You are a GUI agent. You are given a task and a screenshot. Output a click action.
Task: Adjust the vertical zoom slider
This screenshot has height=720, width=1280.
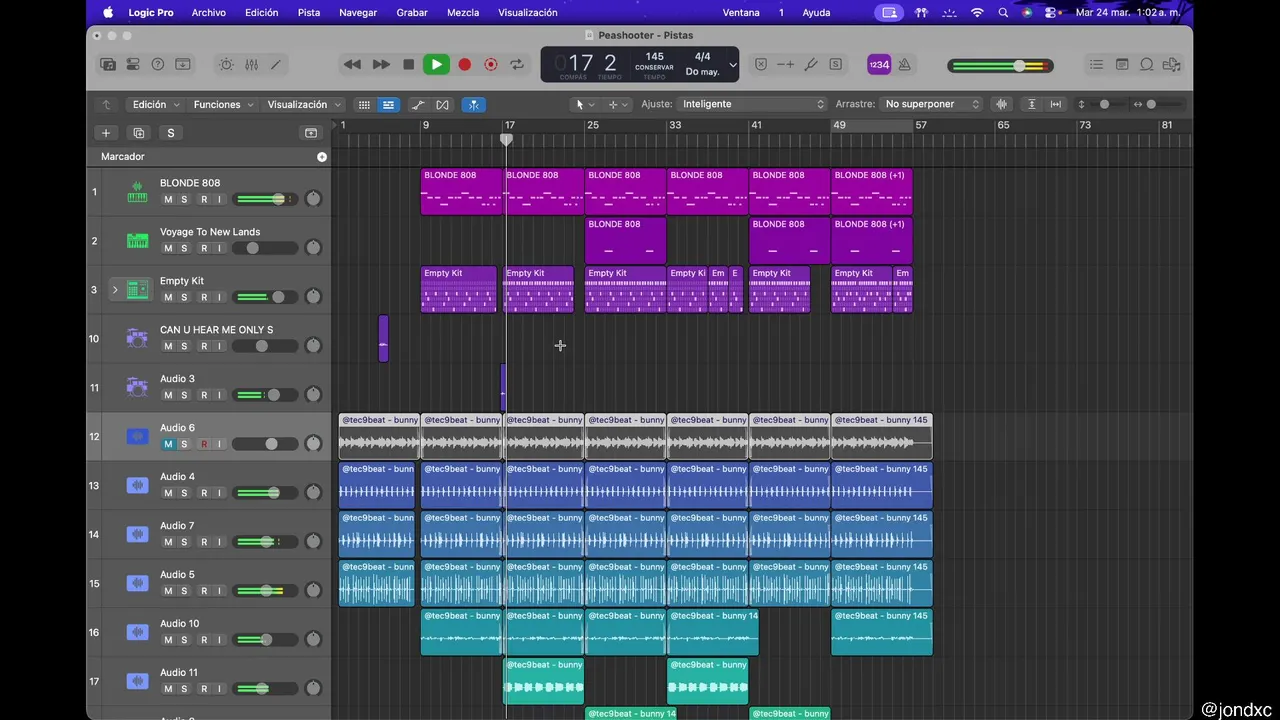pos(1104,104)
